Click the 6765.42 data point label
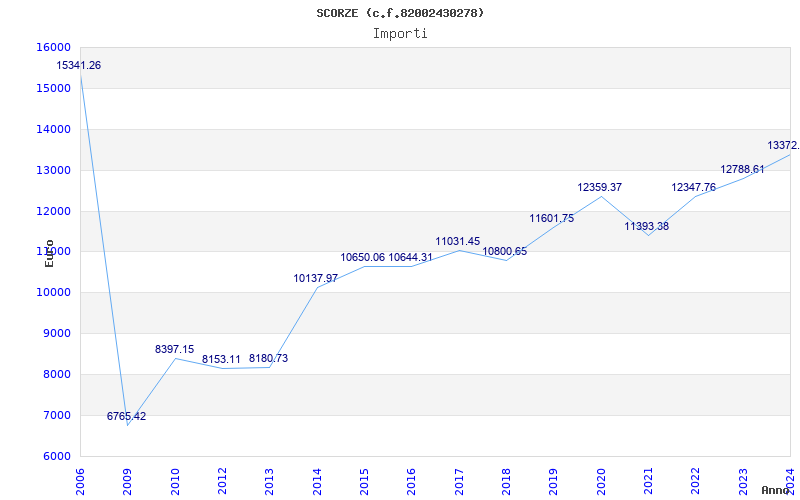Viewport: 800px width, 500px height. 126,416
